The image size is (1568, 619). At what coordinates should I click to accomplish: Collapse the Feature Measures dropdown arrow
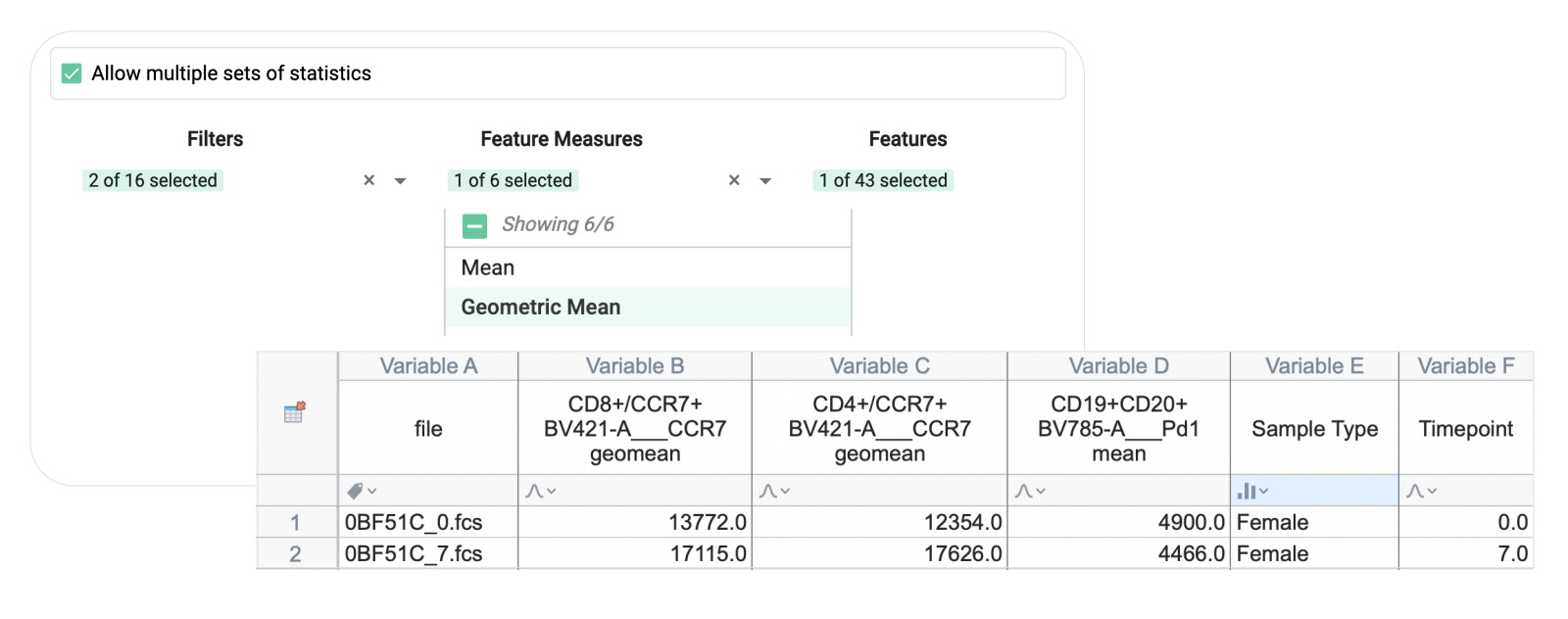coord(765,181)
